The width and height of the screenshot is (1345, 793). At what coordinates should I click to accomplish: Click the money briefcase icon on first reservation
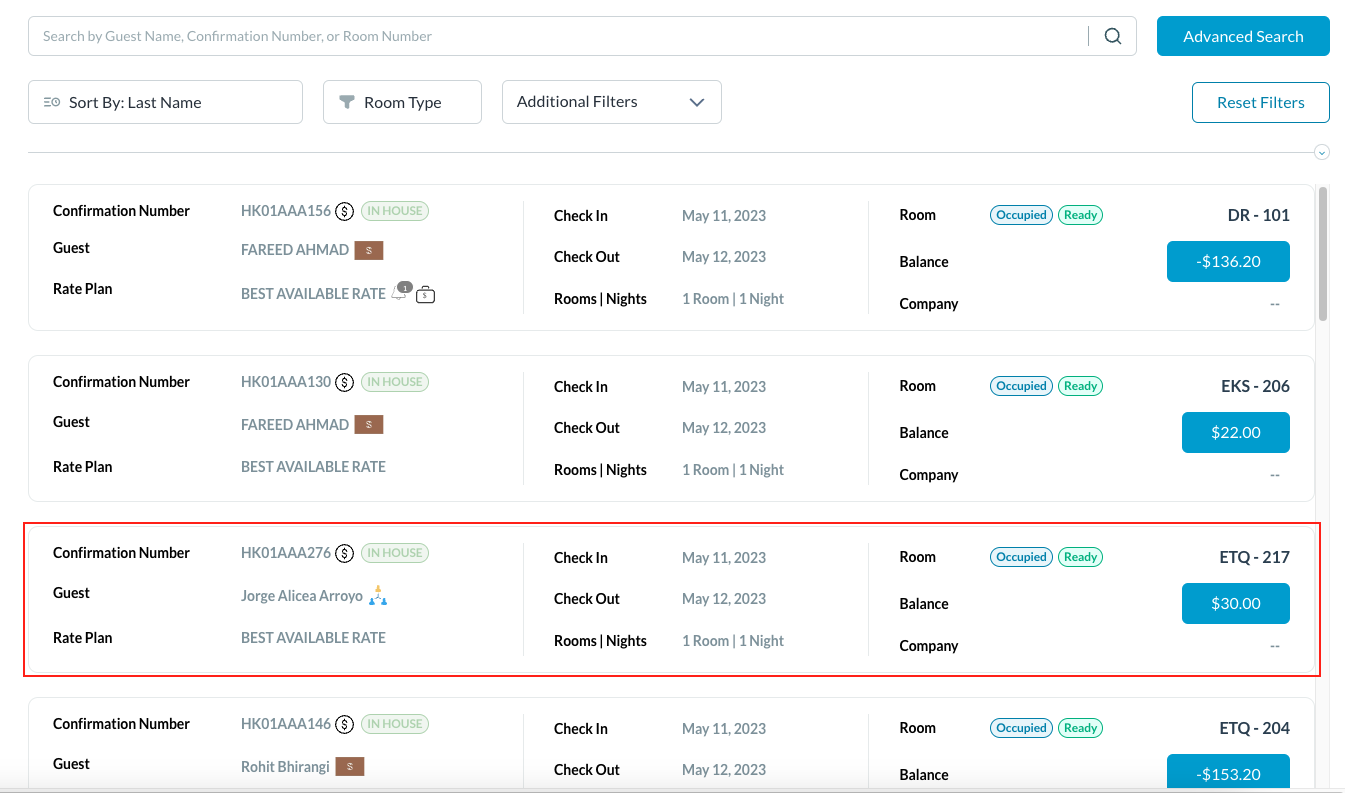(426, 294)
